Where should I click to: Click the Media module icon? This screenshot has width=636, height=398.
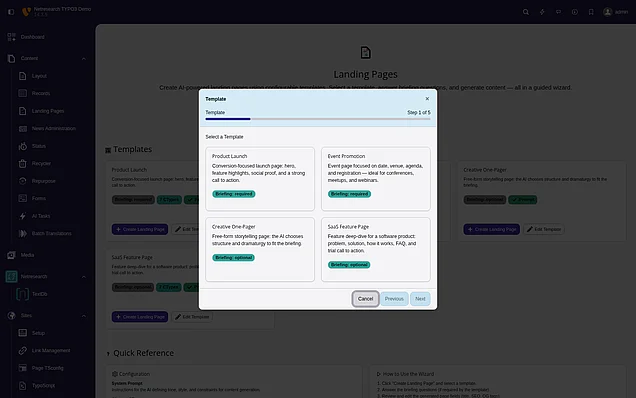11,255
